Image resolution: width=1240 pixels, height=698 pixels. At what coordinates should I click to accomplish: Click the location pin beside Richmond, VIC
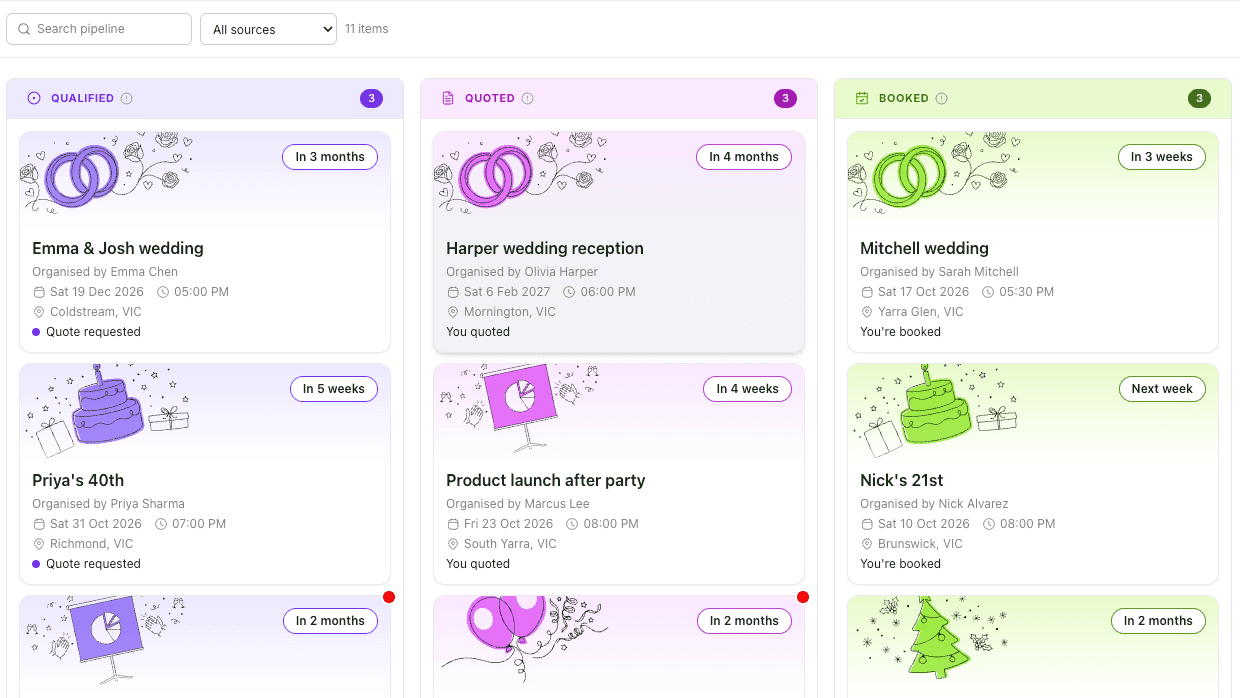[x=39, y=544]
